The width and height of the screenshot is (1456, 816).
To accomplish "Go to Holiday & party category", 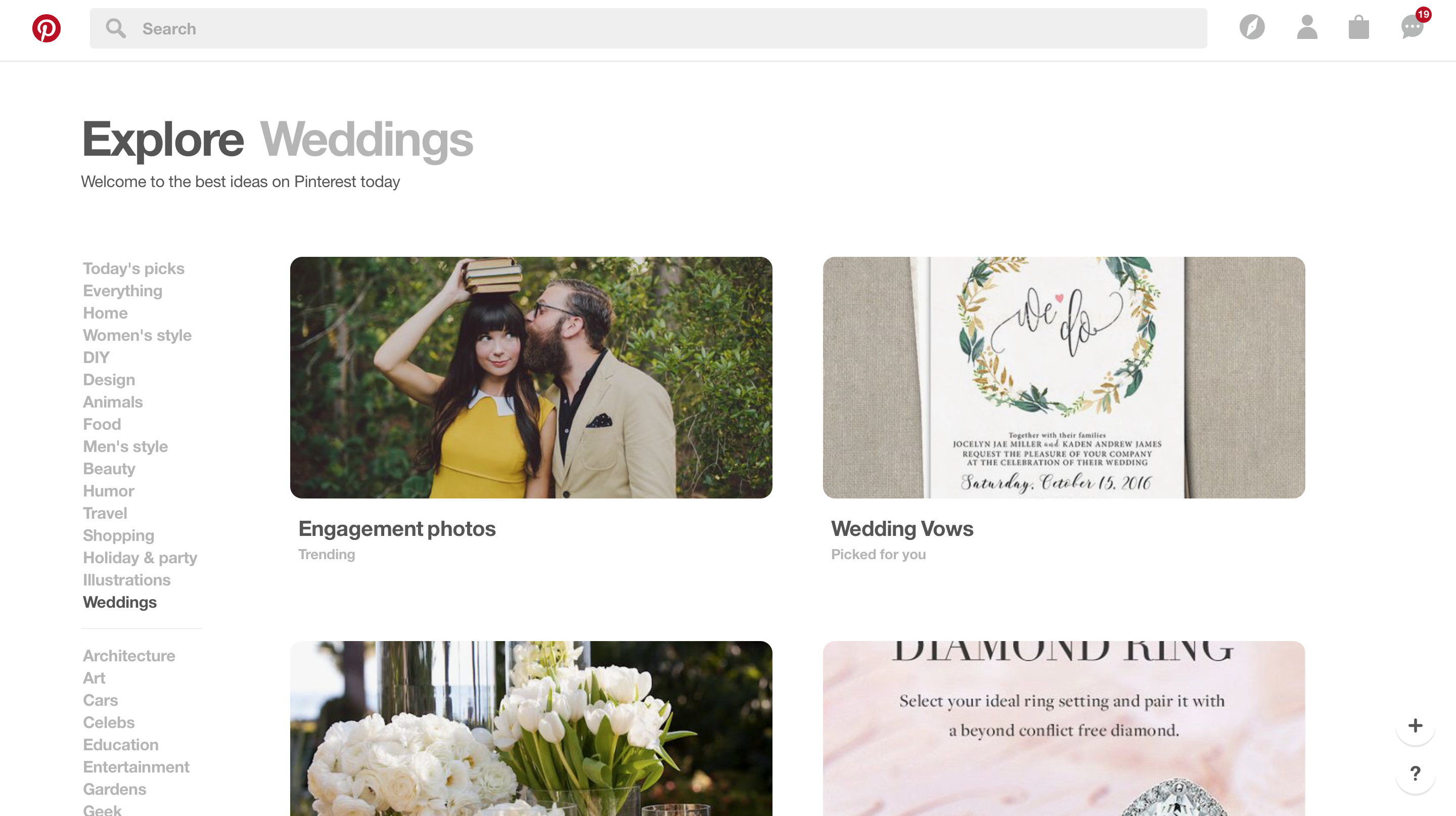I will [140, 558].
